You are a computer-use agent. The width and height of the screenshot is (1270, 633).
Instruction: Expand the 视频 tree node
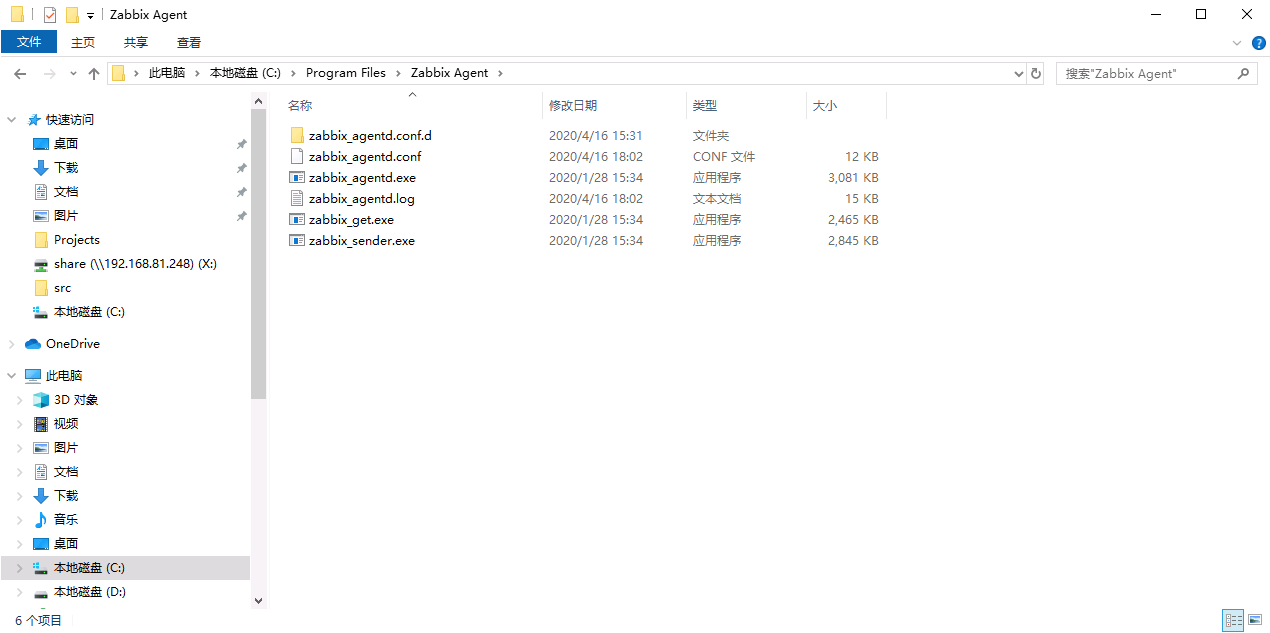click(19, 424)
